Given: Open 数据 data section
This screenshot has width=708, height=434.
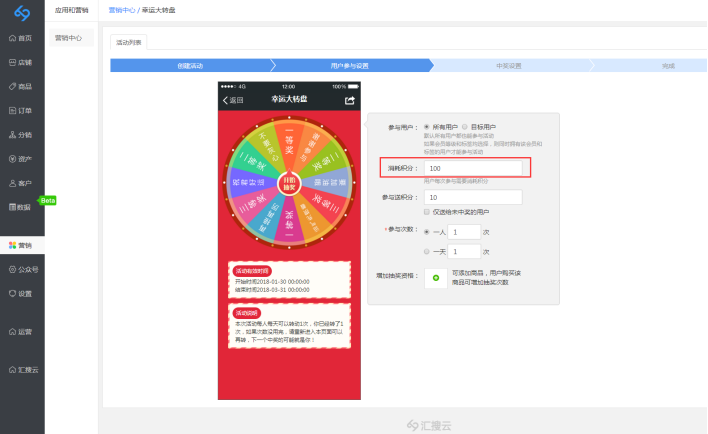Looking at the screenshot, I should click(x=21, y=207).
